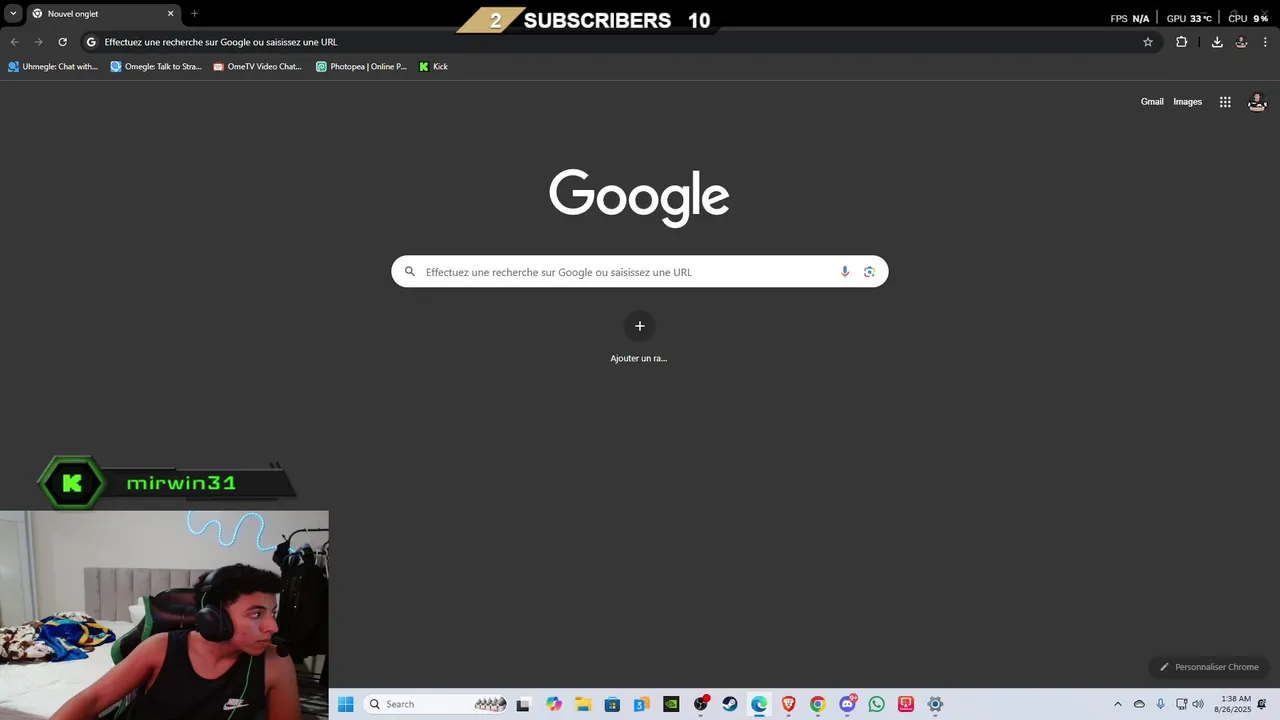Click the magnifier icon in search box
This screenshot has width=1280, height=720.
[410, 272]
